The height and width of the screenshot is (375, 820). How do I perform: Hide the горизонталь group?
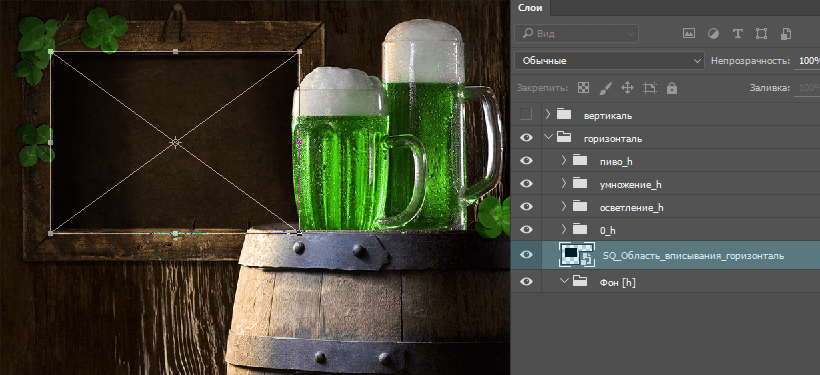click(526, 138)
